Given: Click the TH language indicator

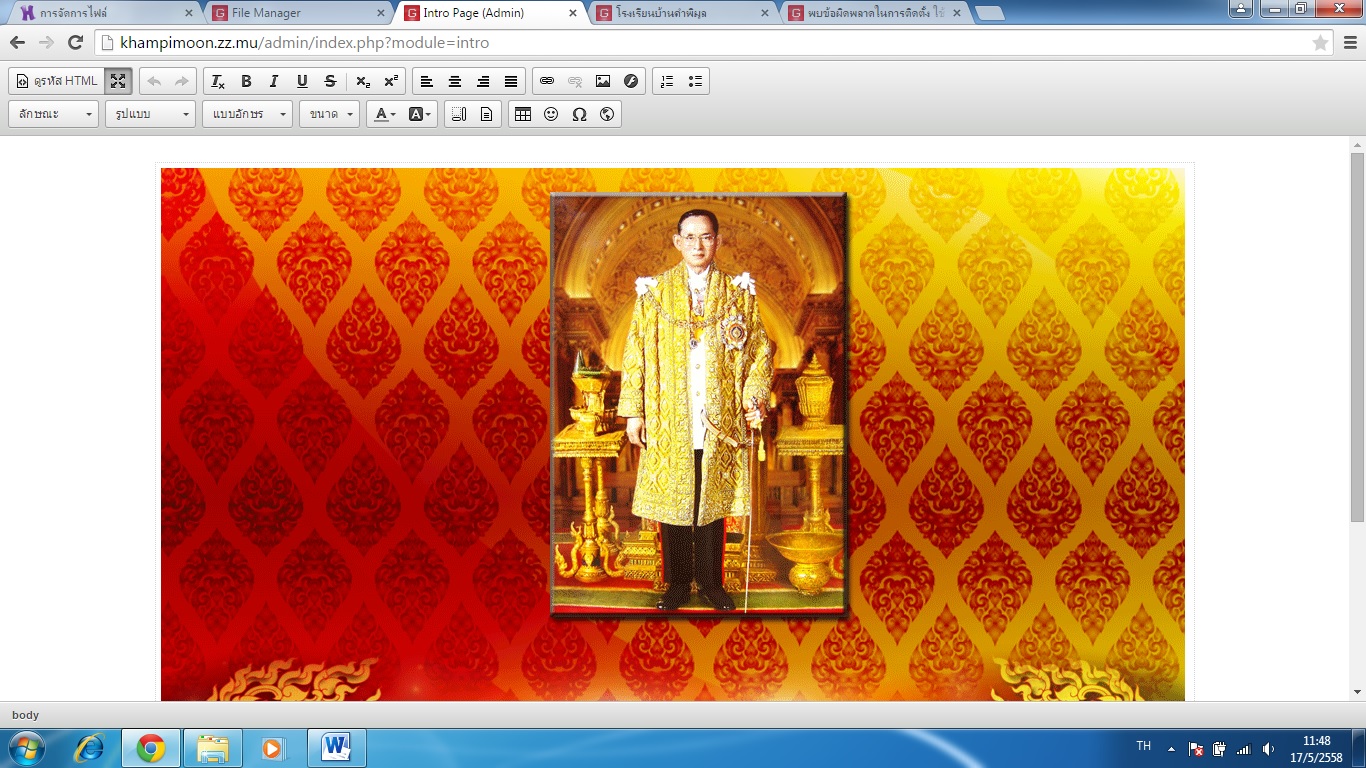Looking at the screenshot, I should [1144, 746].
